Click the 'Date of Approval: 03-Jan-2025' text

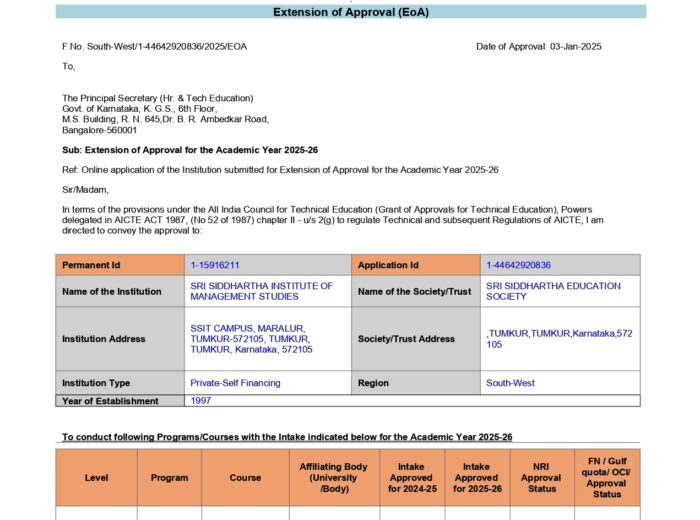pyautogui.click(x=538, y=46)
